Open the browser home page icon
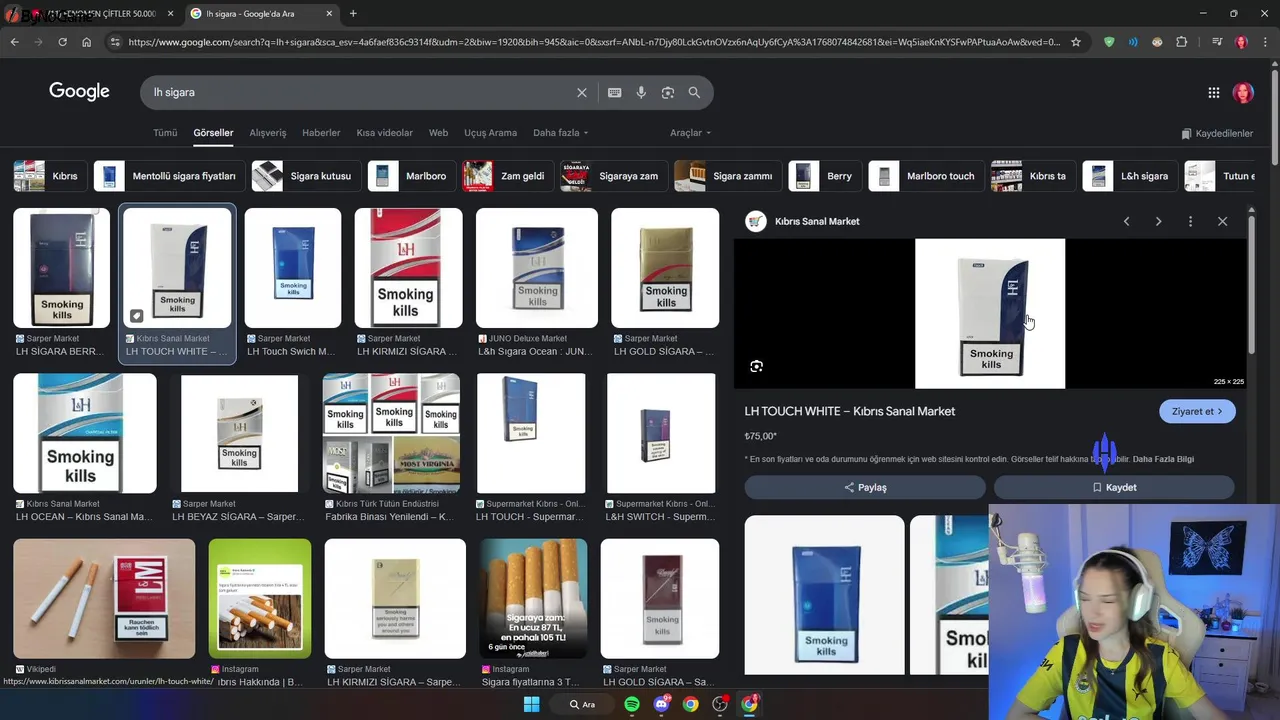1280x720 pixels. pyautogui.click(x=86, y=42)
